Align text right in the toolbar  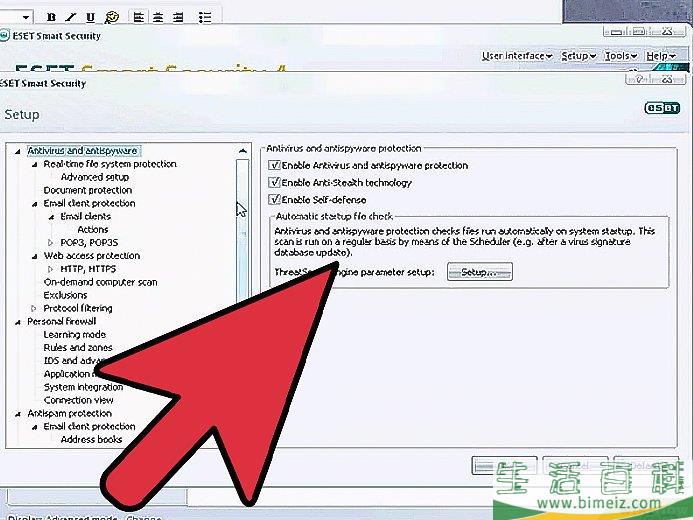(x=178, y=17)
